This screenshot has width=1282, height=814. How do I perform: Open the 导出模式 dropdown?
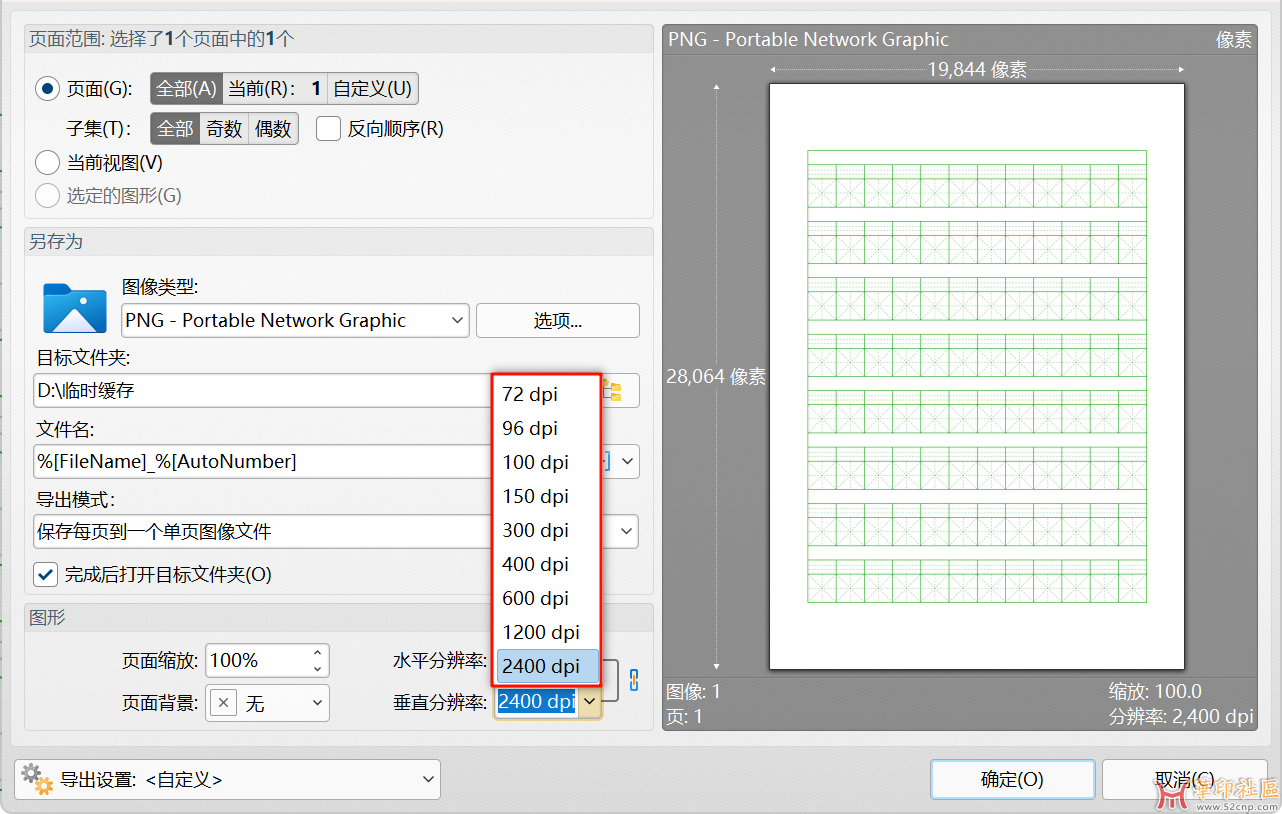point(627,531)
